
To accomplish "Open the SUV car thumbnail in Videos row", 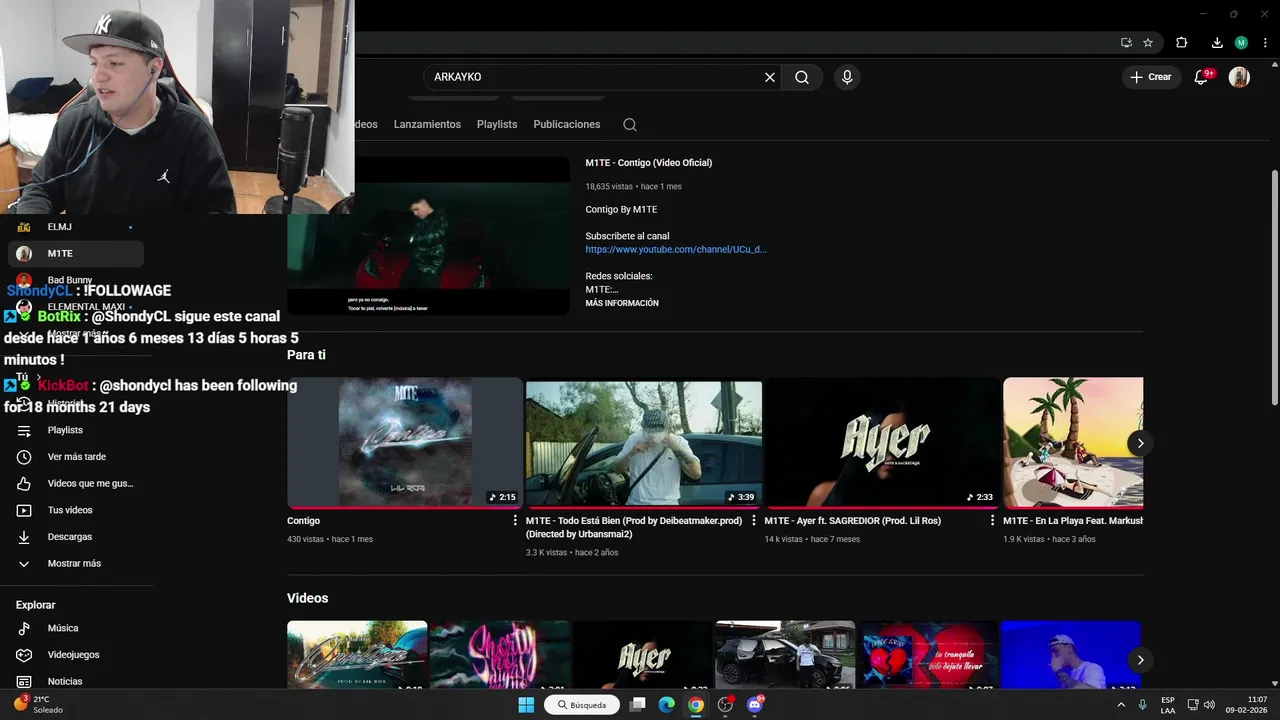I will (x=785, y=655).
